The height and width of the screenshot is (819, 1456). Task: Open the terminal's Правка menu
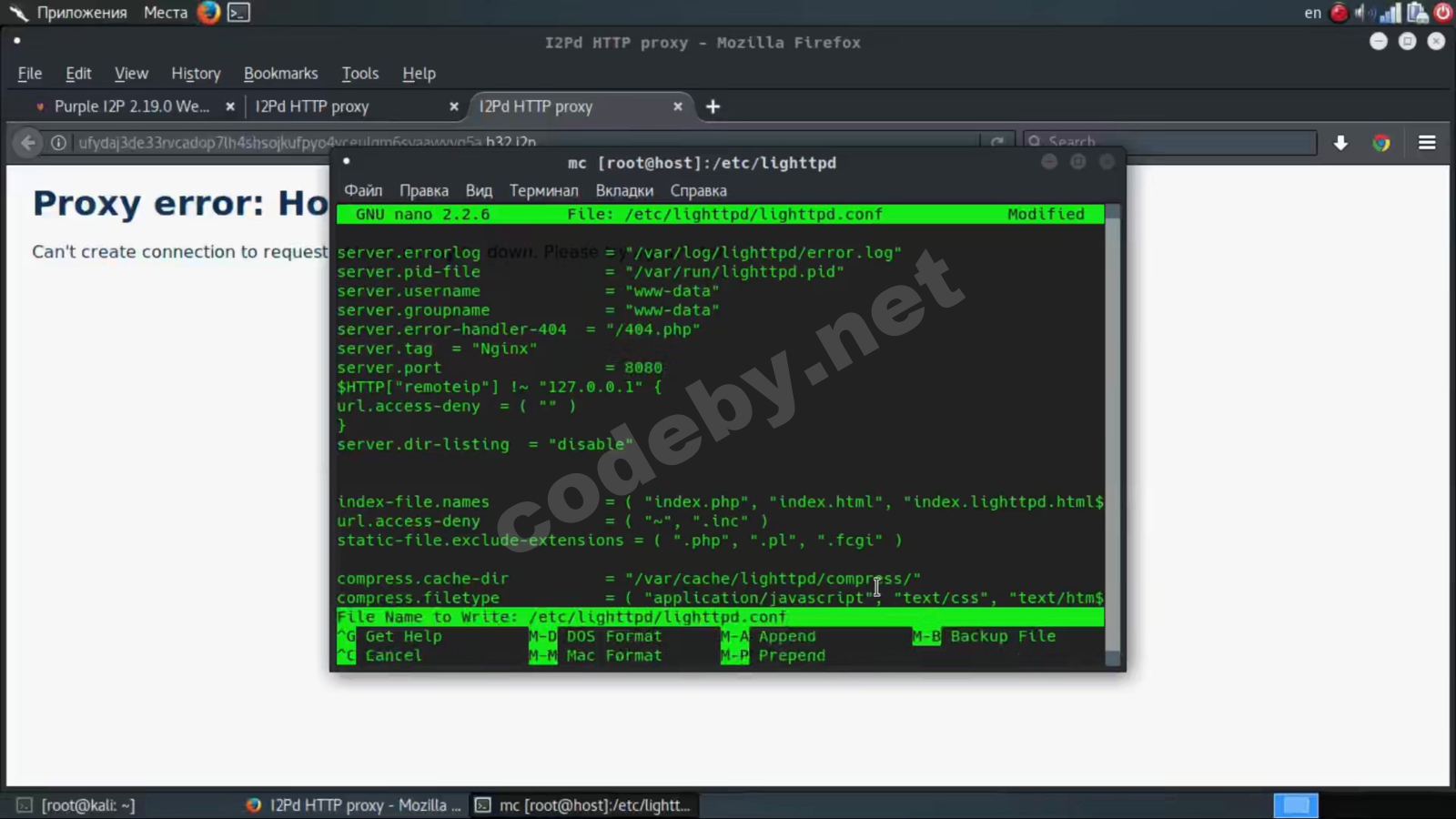[x=424, y=191]
